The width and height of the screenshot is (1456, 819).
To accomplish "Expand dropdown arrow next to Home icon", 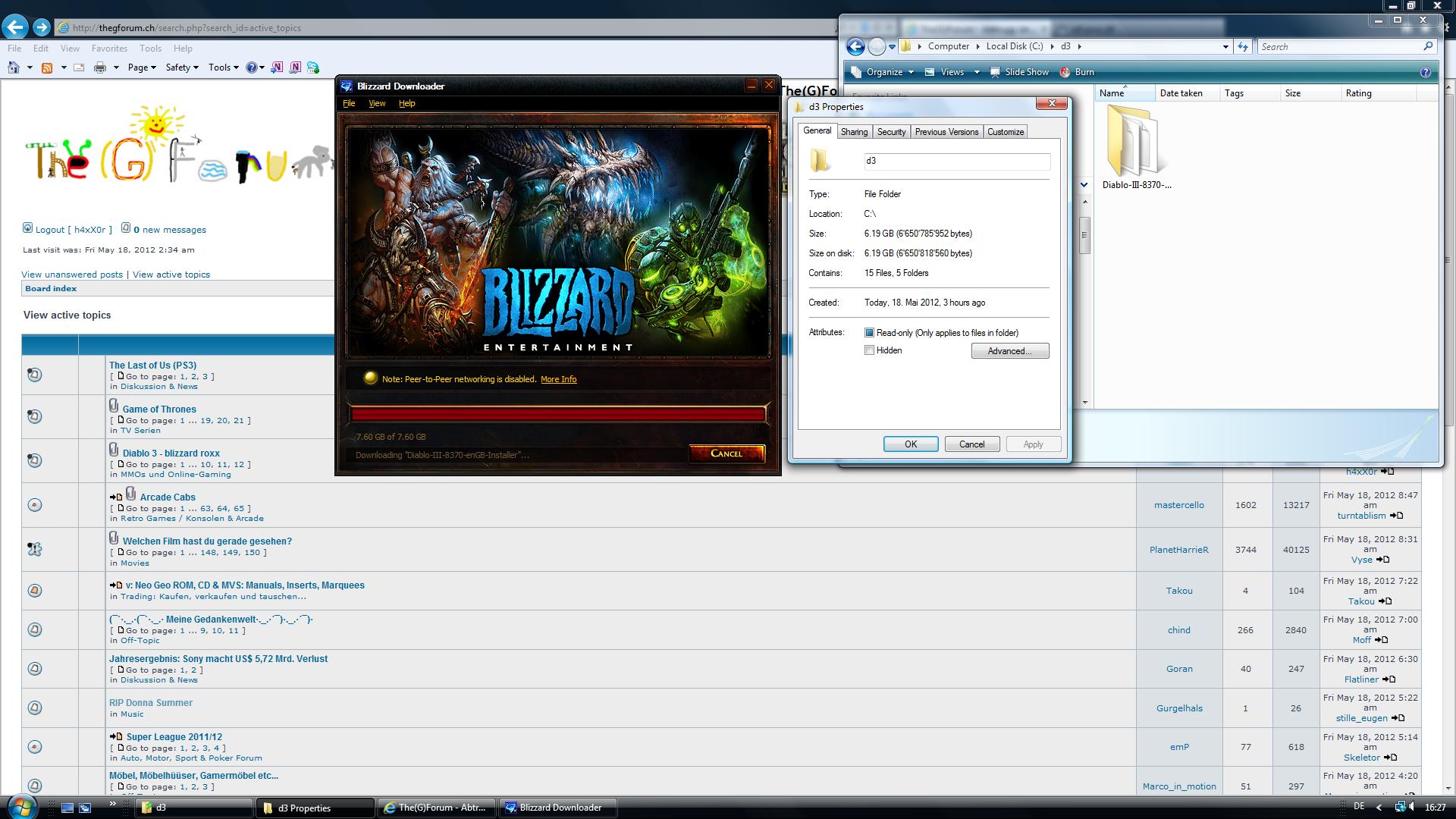I will [30, 67].
